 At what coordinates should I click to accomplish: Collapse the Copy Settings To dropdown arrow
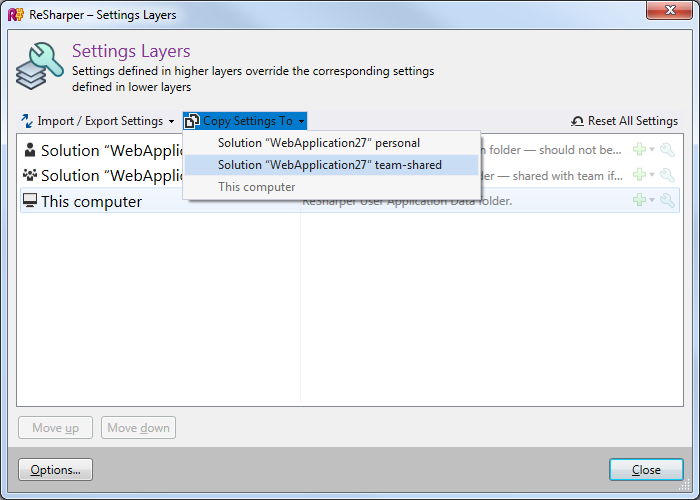pyautogui.click(x=301, y=121)
